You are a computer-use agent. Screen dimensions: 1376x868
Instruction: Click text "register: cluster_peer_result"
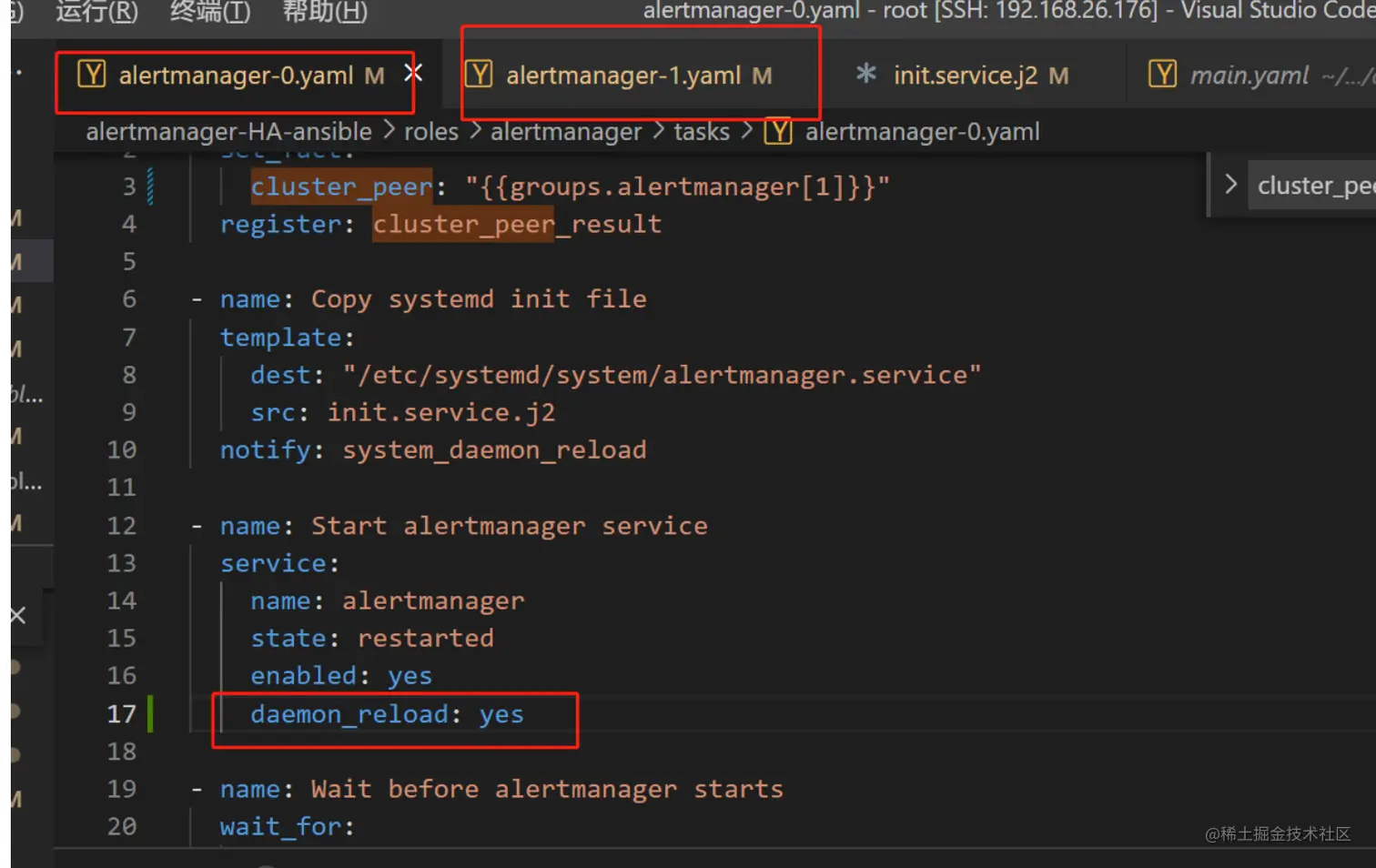440,225
